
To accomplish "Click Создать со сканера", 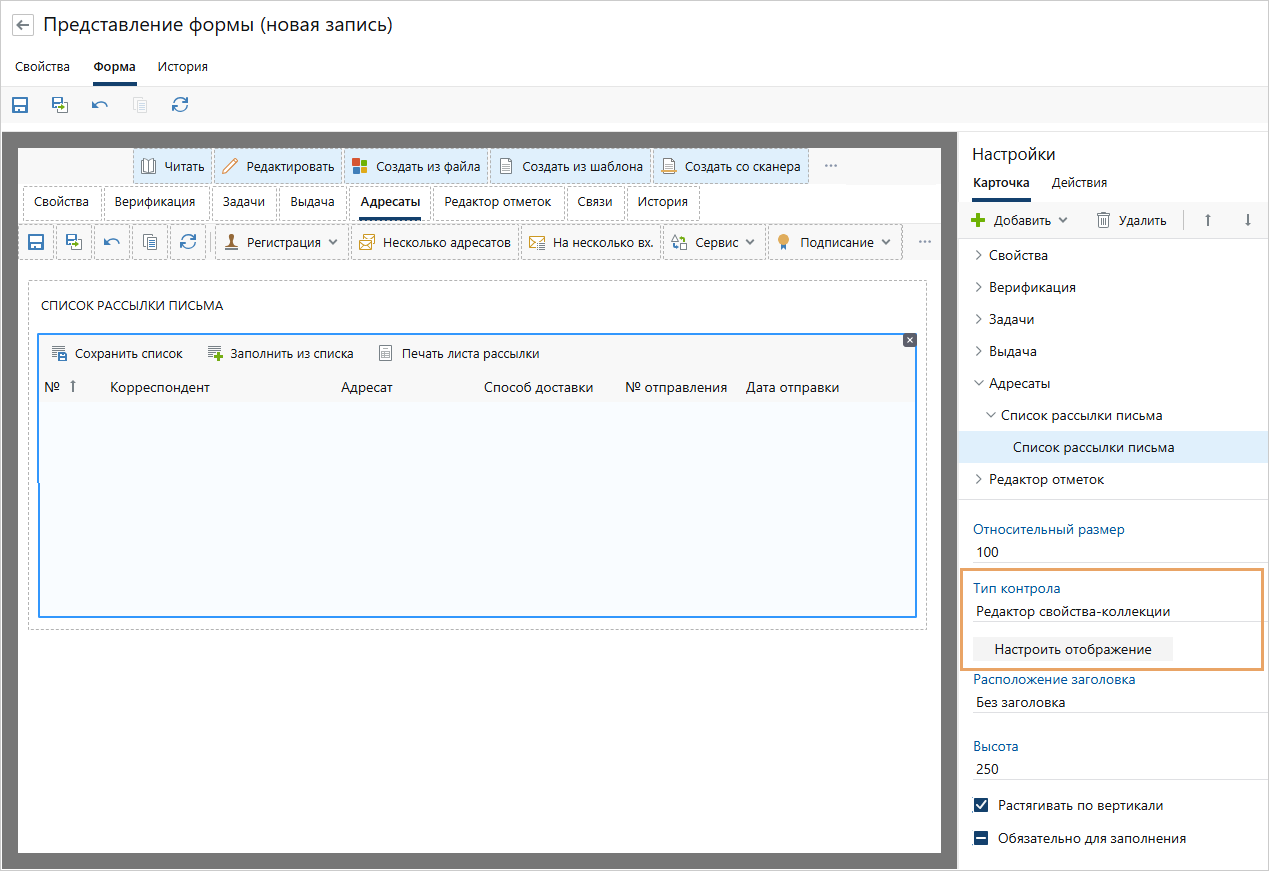I will (731, 166).
